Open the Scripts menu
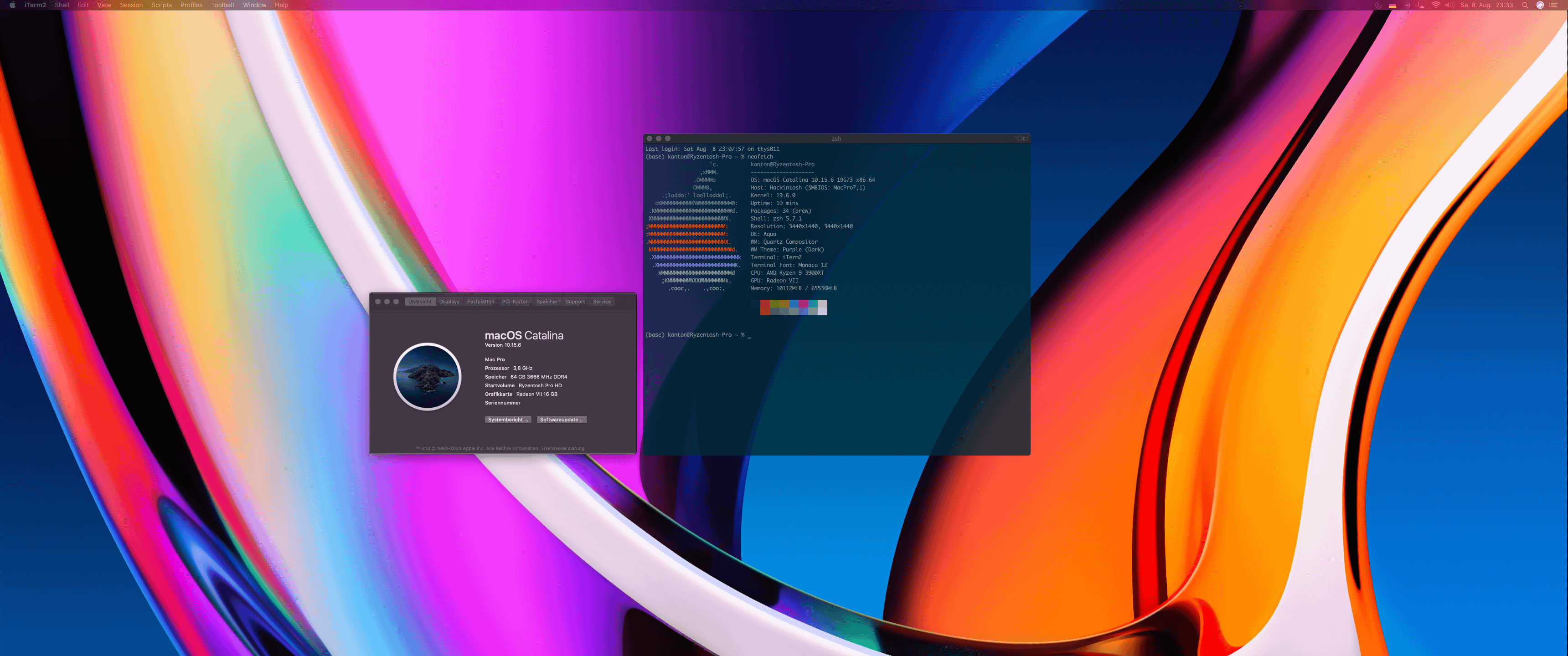Screen dimensions: 1568x656 pos(161,5)
